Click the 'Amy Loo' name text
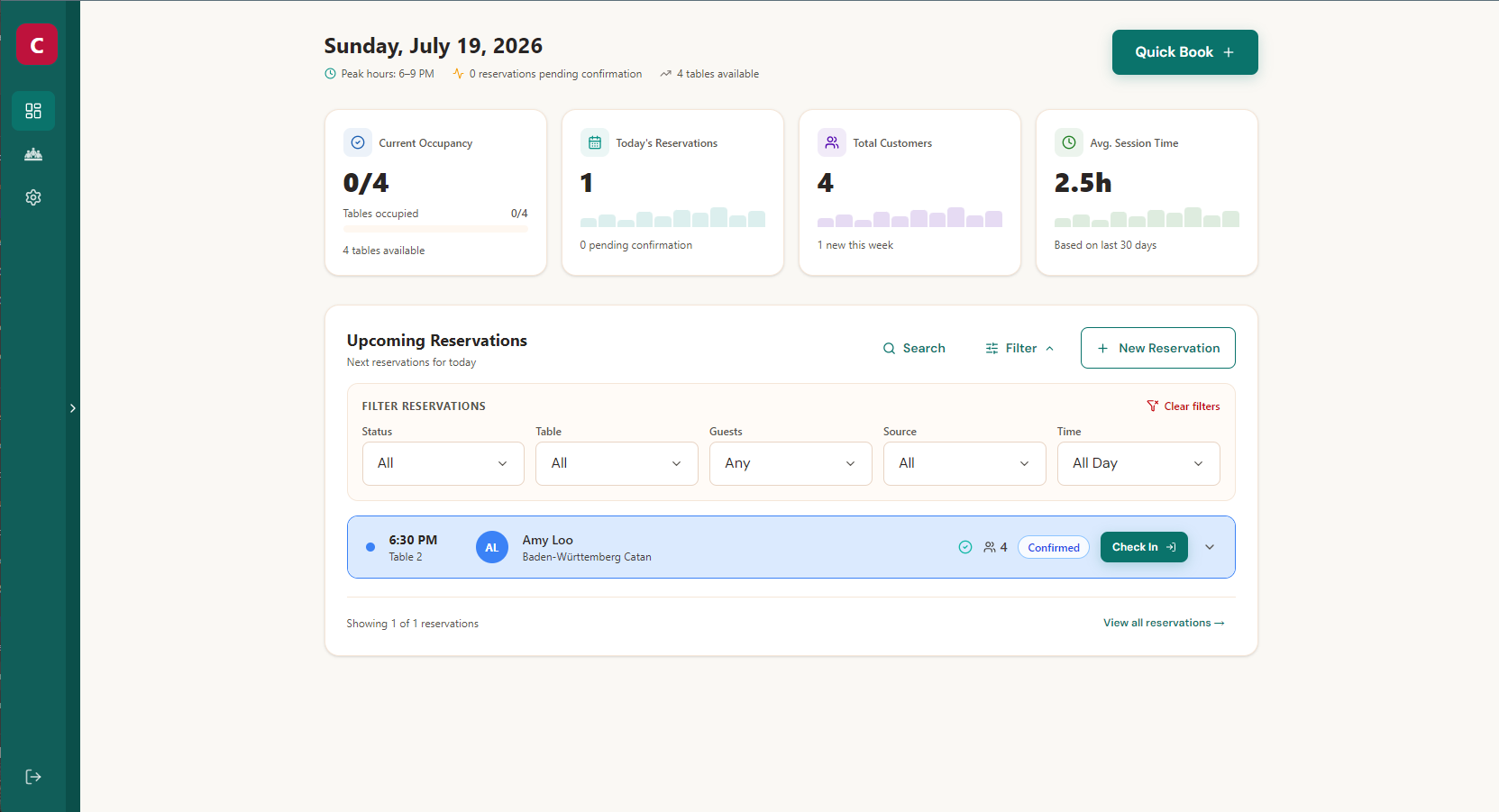Viewport: 1499px width, 812px height. coord(547,540)
